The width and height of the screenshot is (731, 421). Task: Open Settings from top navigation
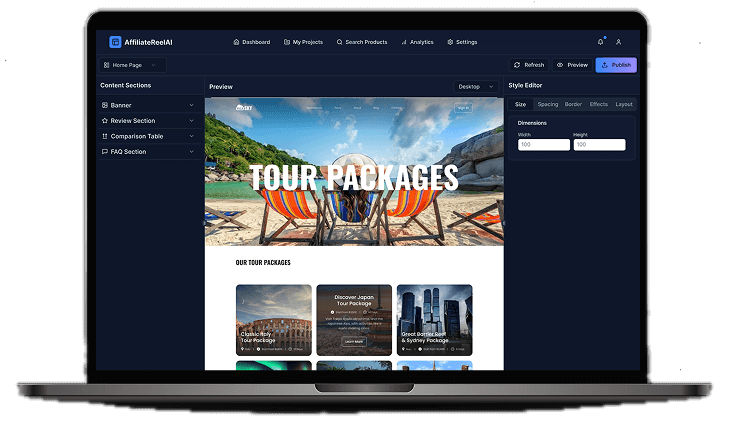[x=462, y=42]
